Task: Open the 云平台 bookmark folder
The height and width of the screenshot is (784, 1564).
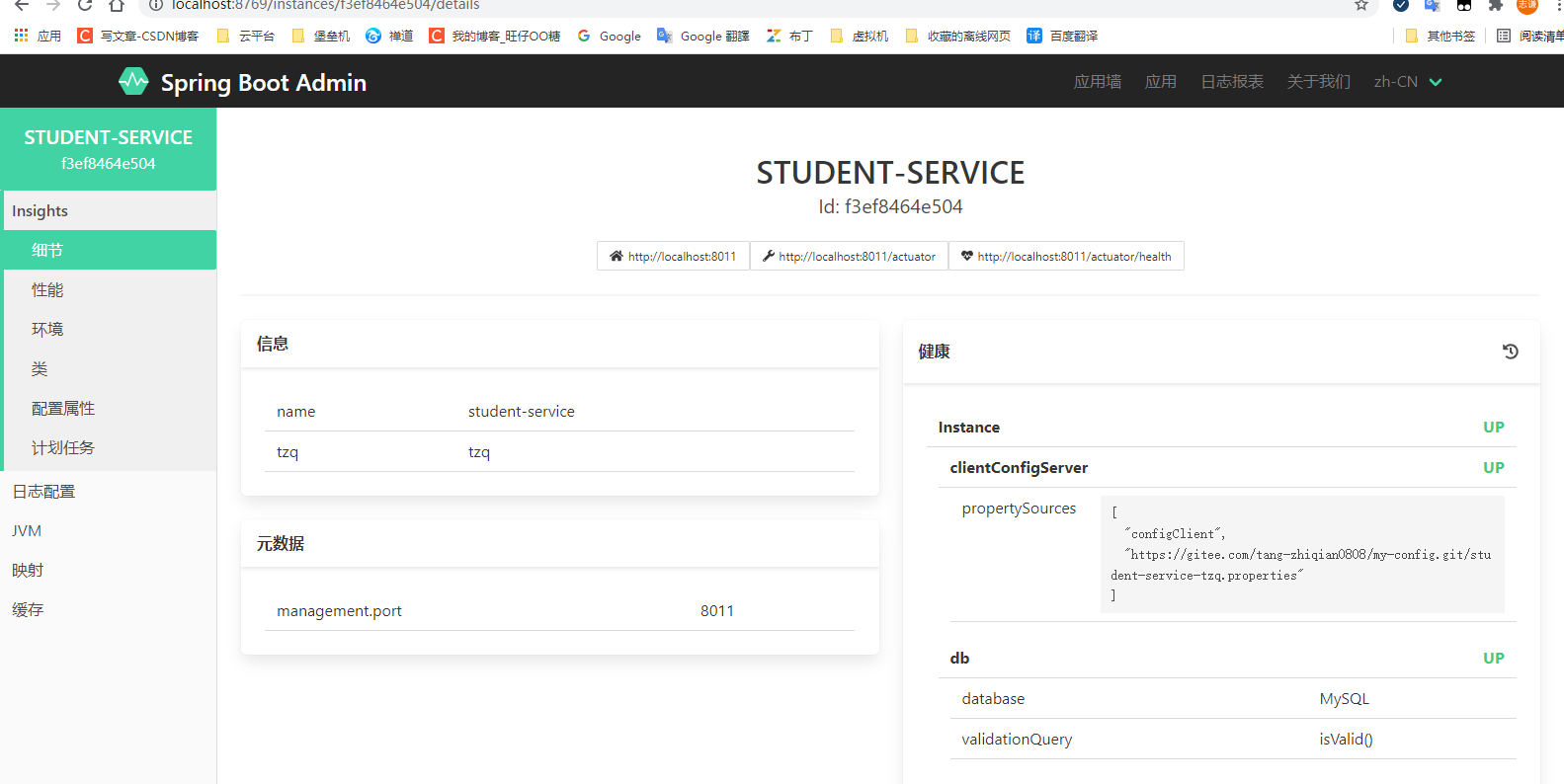Action: point(246,36)
